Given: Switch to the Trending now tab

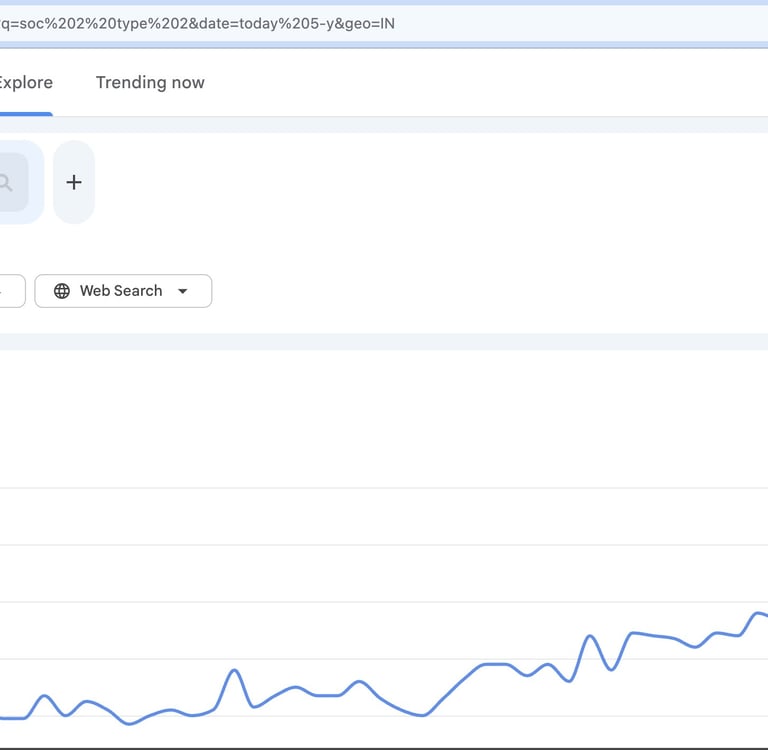Looking at the screenshot, I should click(150, 83).
